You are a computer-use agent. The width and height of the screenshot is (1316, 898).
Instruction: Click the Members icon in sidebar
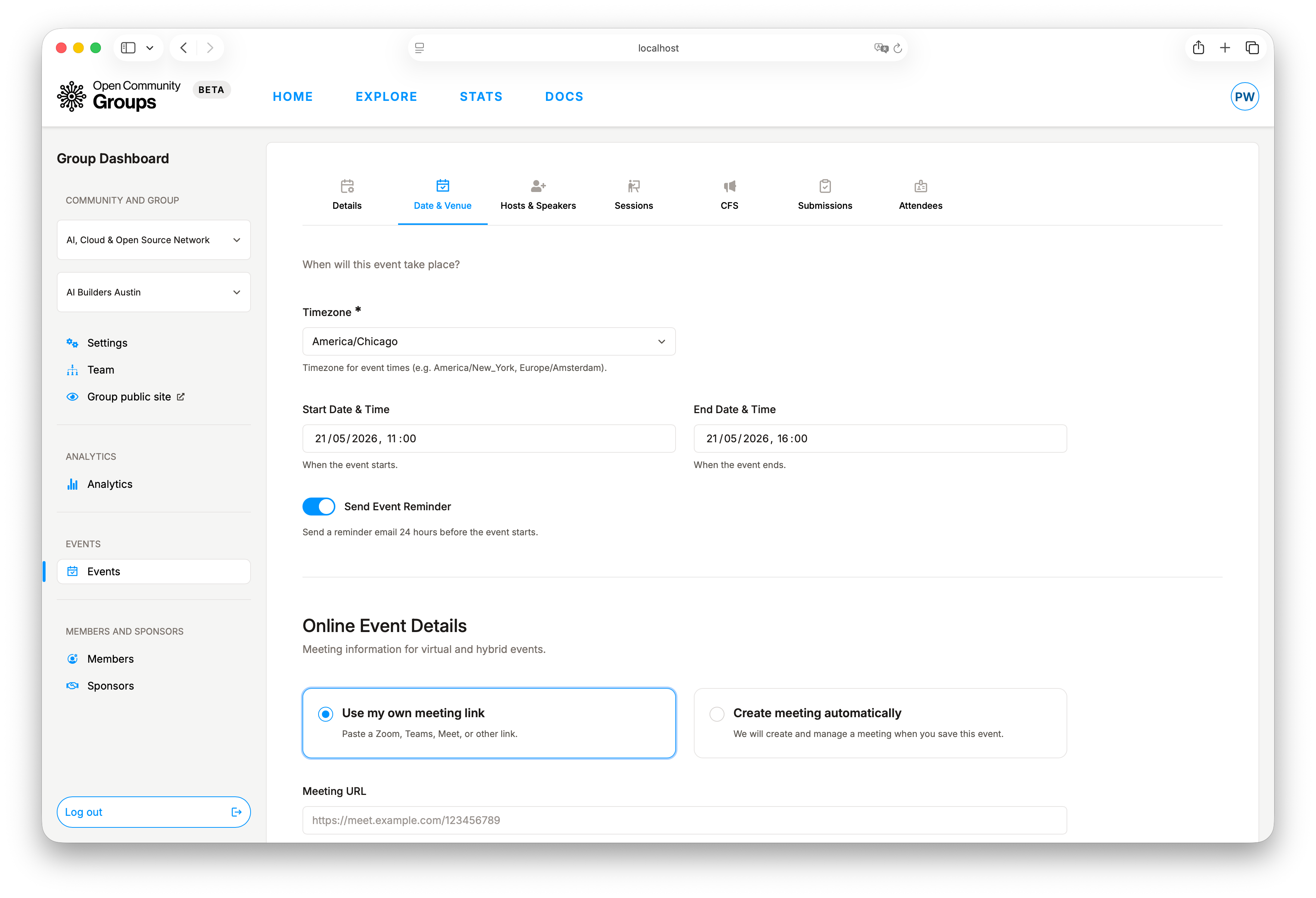point(72,658)
